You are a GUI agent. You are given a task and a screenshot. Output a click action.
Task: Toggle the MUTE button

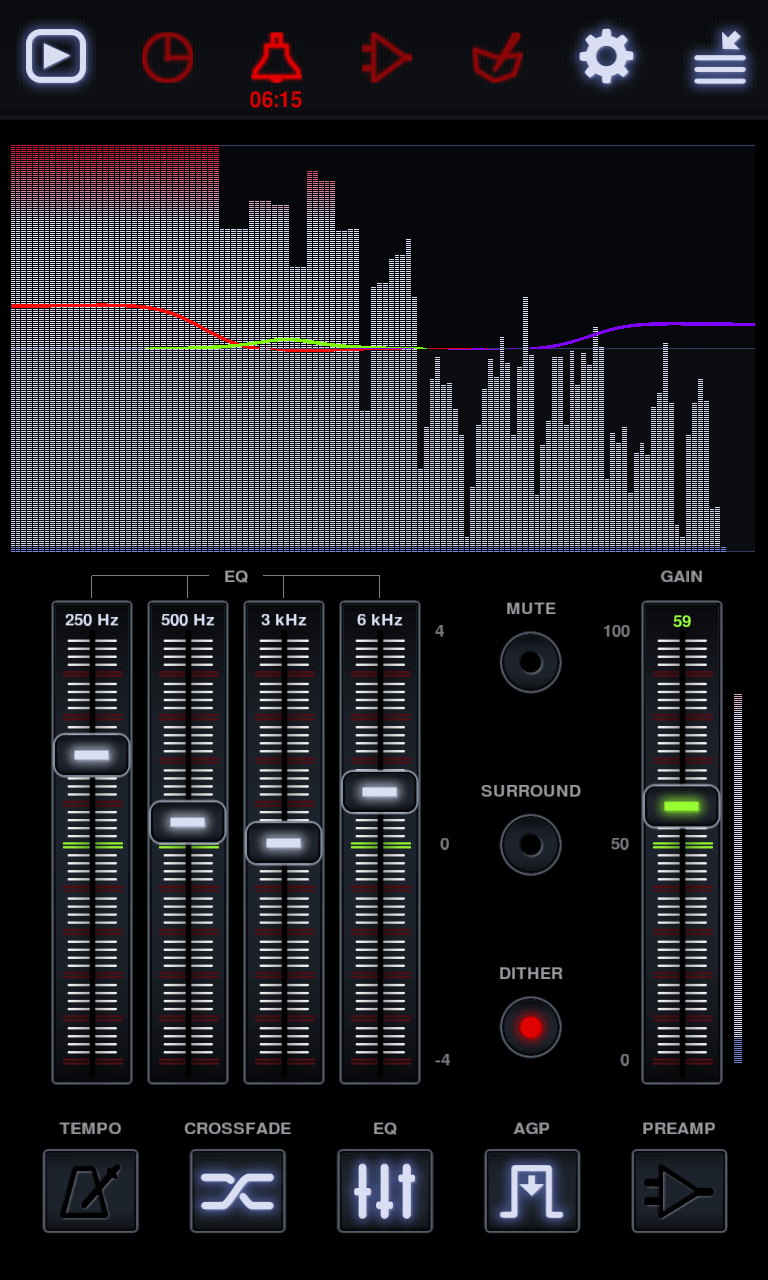click(531, 662)
